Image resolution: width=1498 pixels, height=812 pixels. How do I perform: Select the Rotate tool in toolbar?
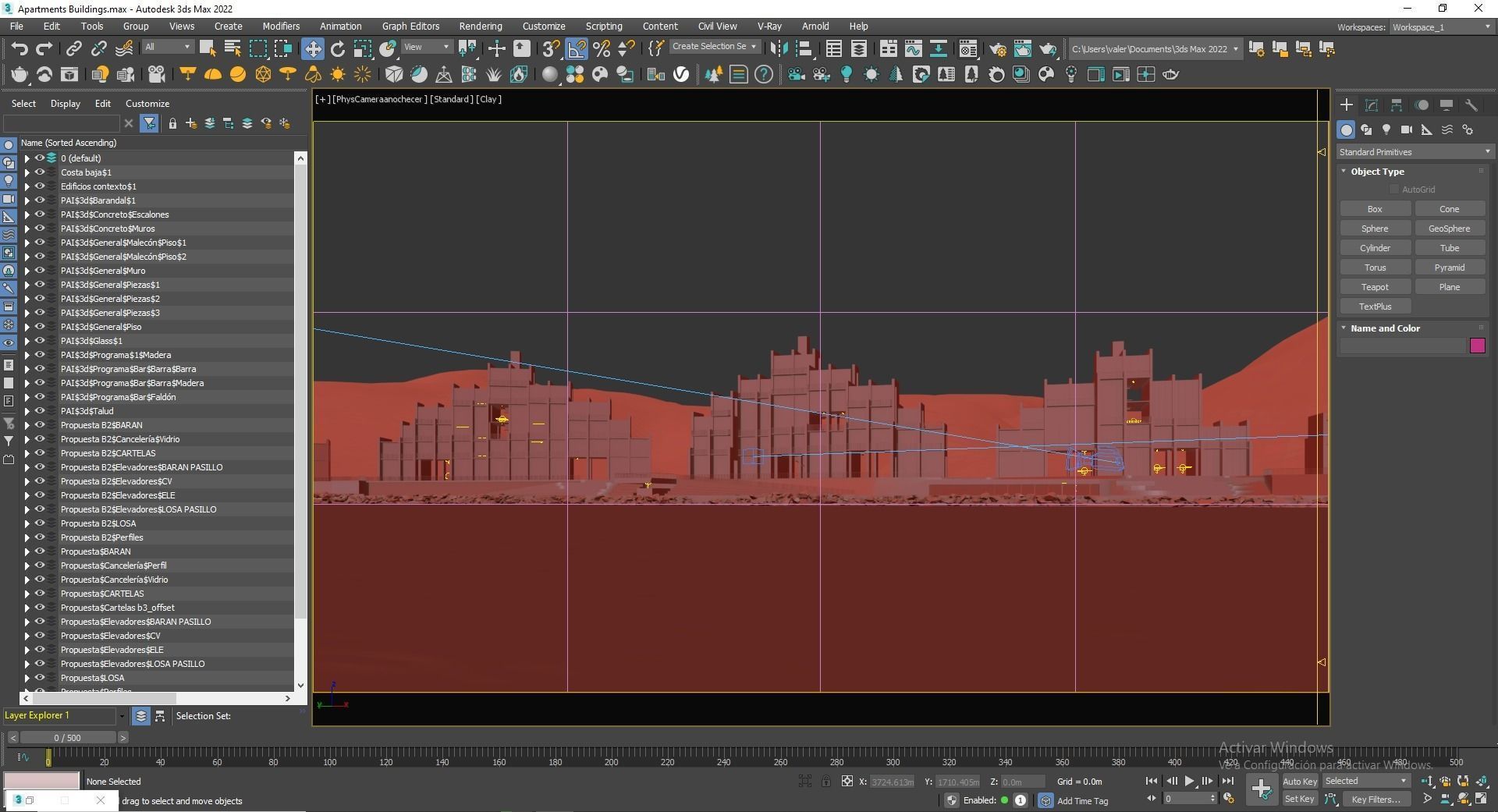click(x=338, y=49)
